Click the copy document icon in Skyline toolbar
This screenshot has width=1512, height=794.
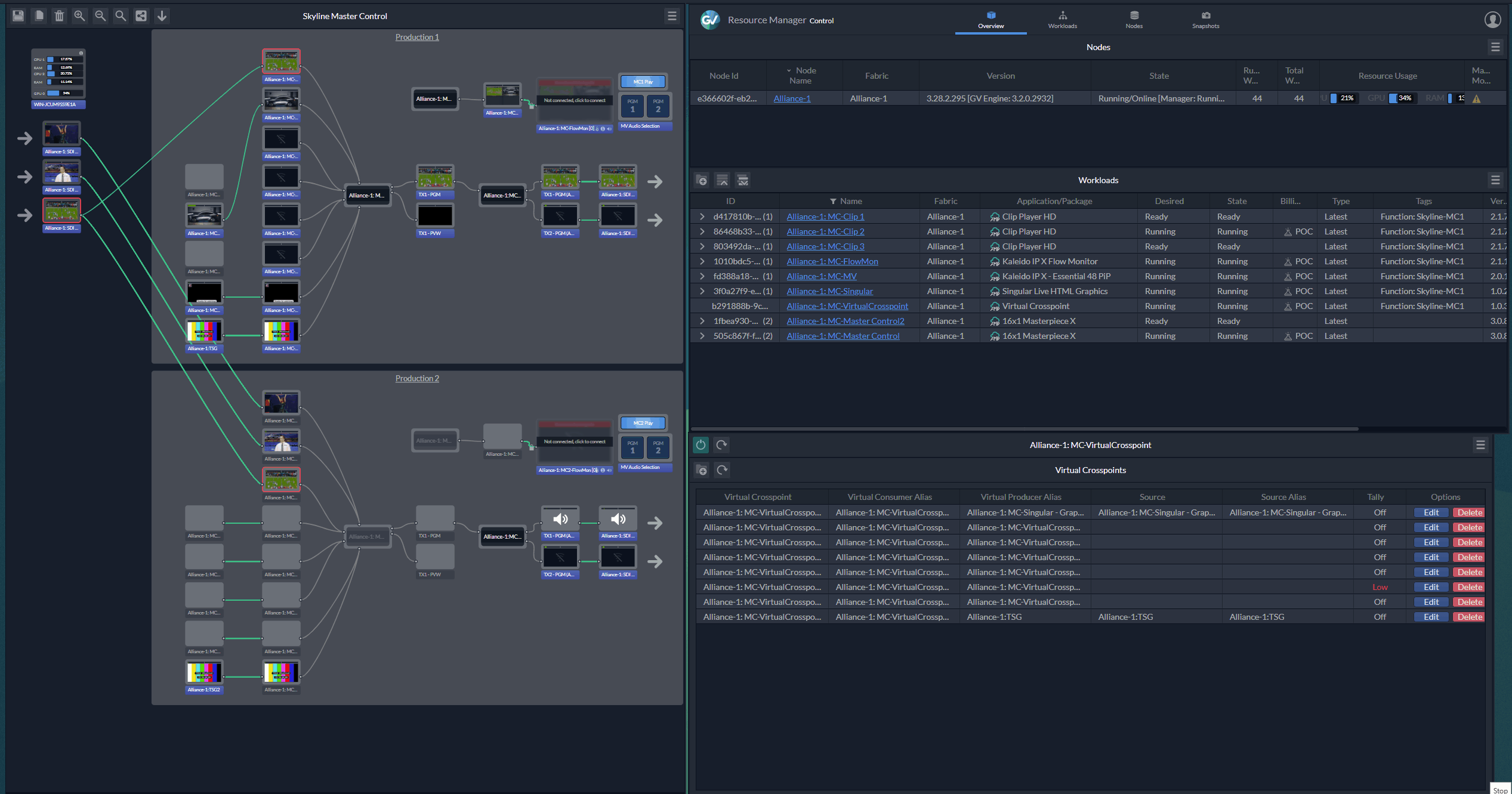coord(39,16)
